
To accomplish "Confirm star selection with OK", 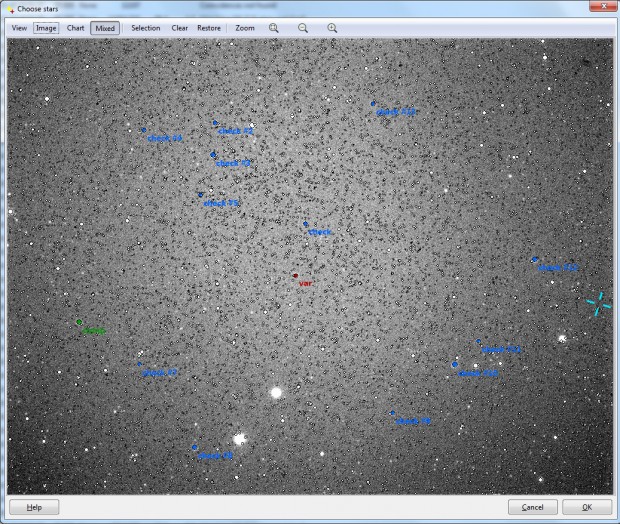I will (x=587, y=507).
